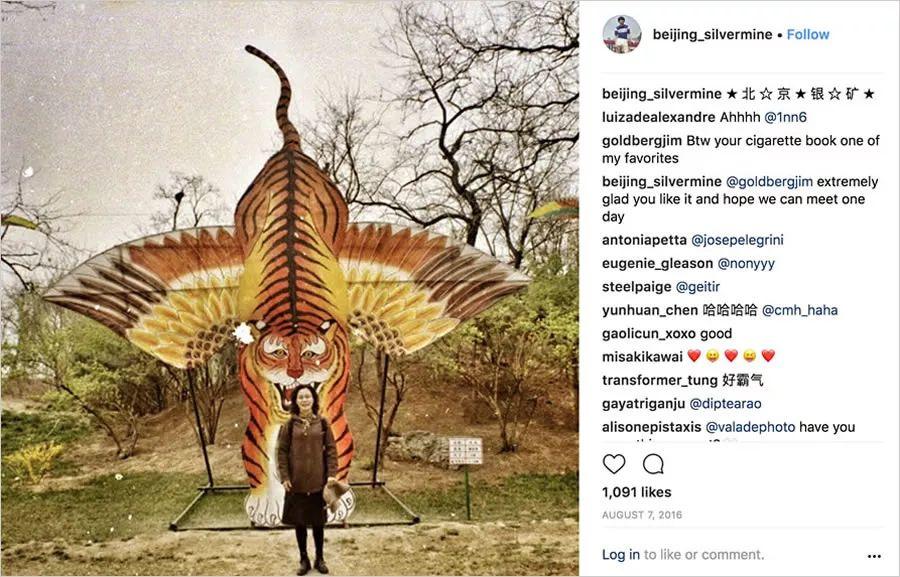Viewport: 900px width, 577px height.
Task: Like the post with heart icon
Action: 614,464
